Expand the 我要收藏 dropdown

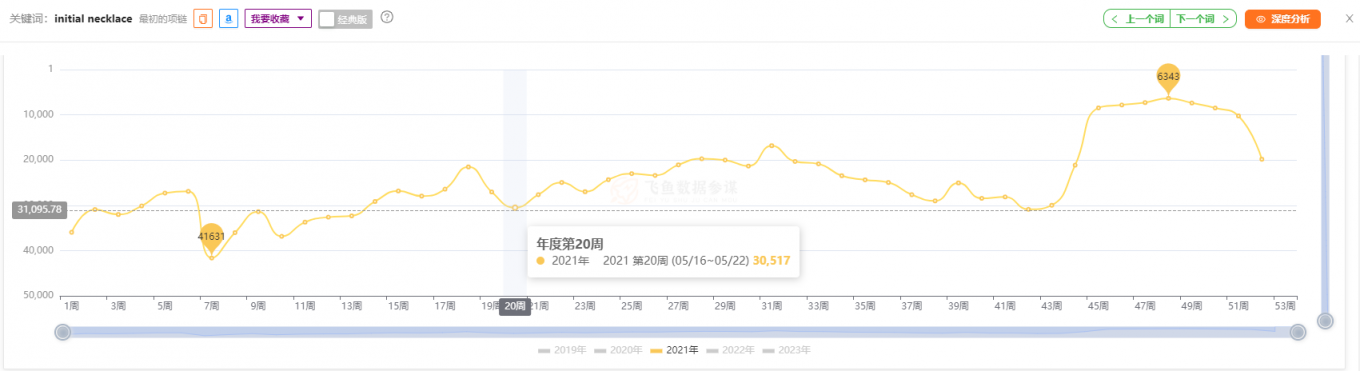[x=278, y=19]
